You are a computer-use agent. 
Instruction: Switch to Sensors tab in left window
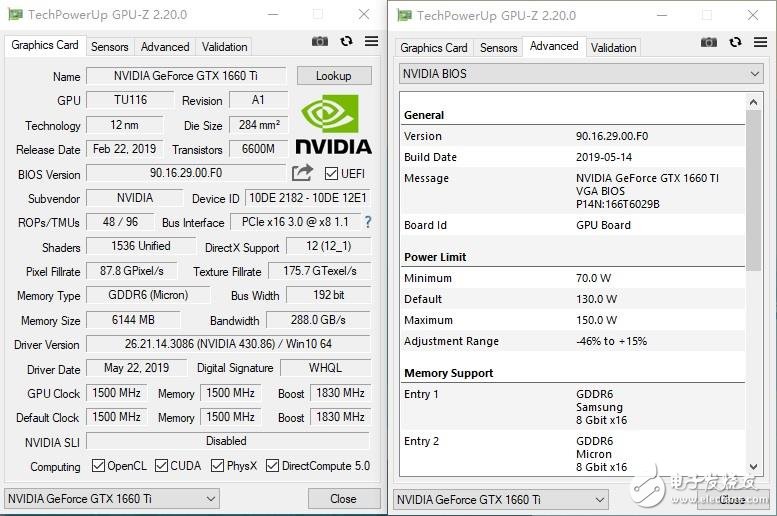[x=110, y=47]
